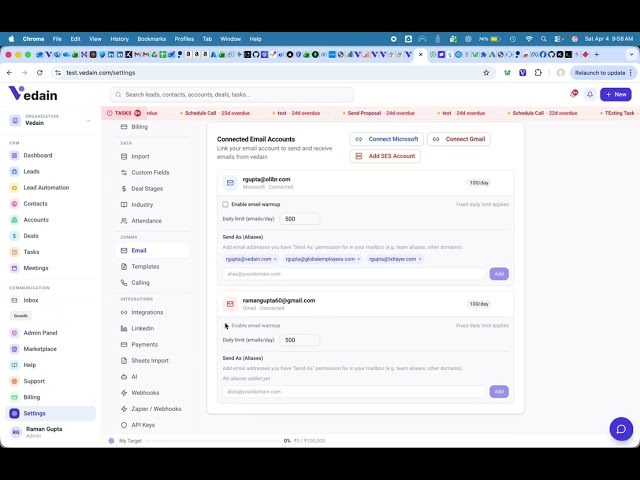640x480 pixels.
Task: Open the Tasks overdue banner label
Action: tap(123, 113)
